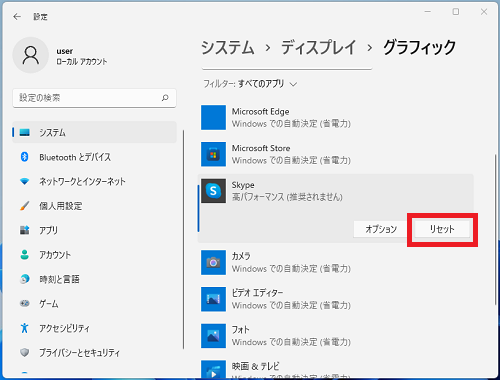
Task: Open ネットワークとインターネット settings
Action: 94,181
